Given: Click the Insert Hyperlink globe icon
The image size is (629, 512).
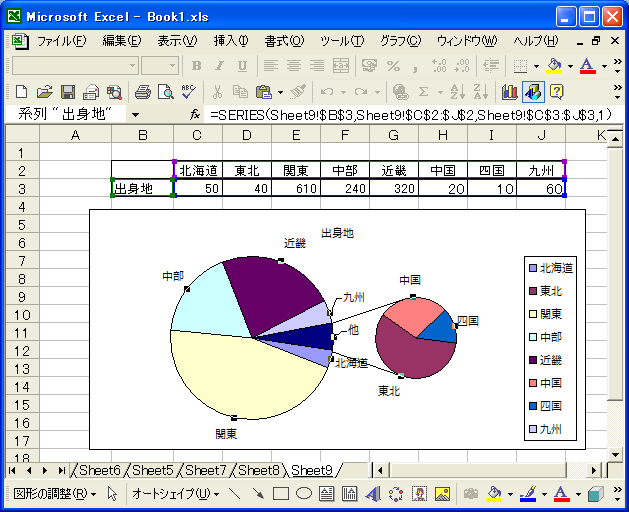Looking at the screenshot, I should tap(400, 92).
